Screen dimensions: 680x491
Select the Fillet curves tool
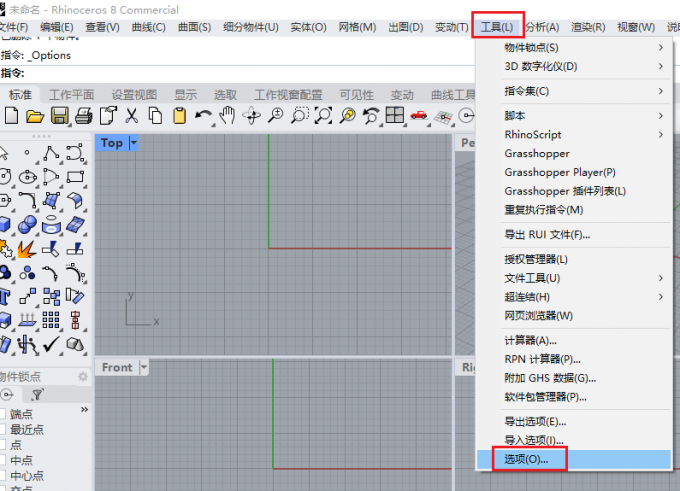coord(28,201)
